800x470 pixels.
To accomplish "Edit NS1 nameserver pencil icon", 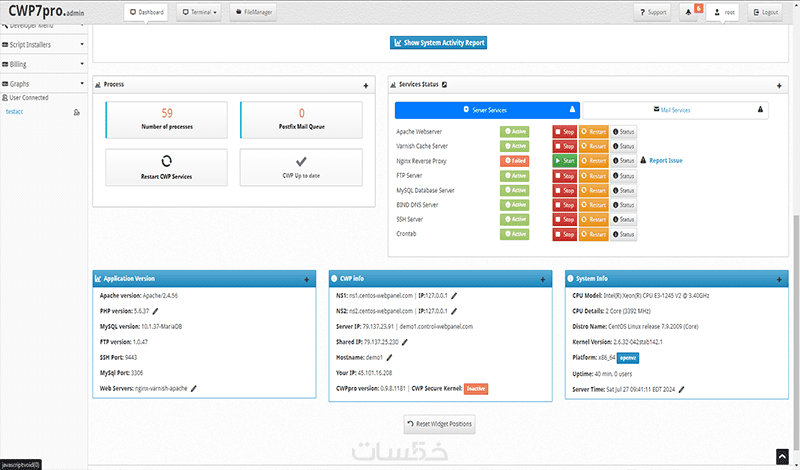I will 454,295.
